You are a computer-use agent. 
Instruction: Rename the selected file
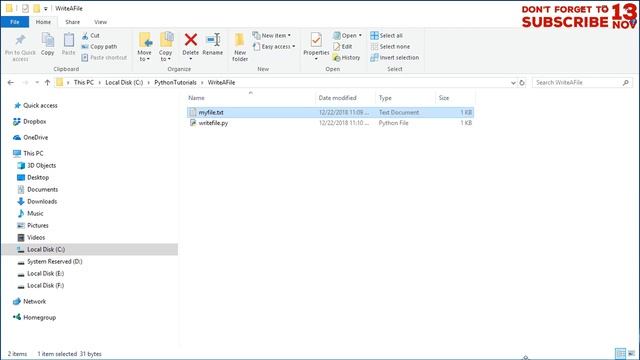pyautogui.click(x=213, y=44)
